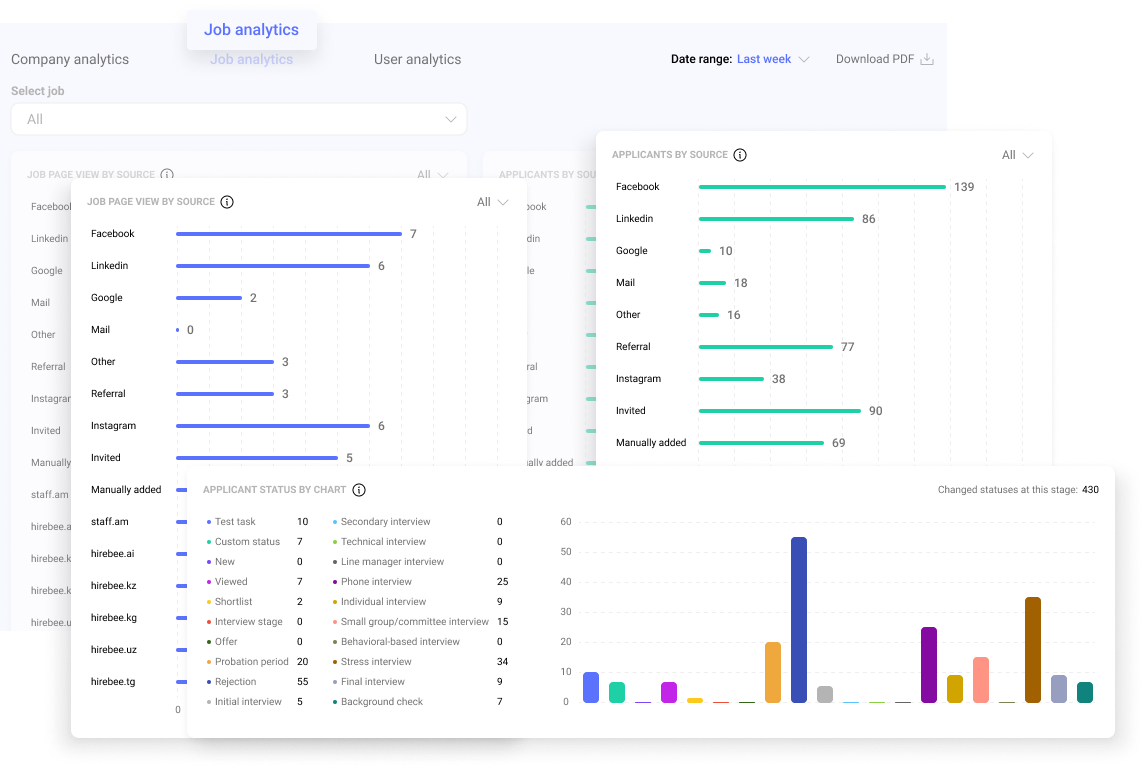
Task: Open the All filter in Job Page View panel
Action: coord(492,202)
